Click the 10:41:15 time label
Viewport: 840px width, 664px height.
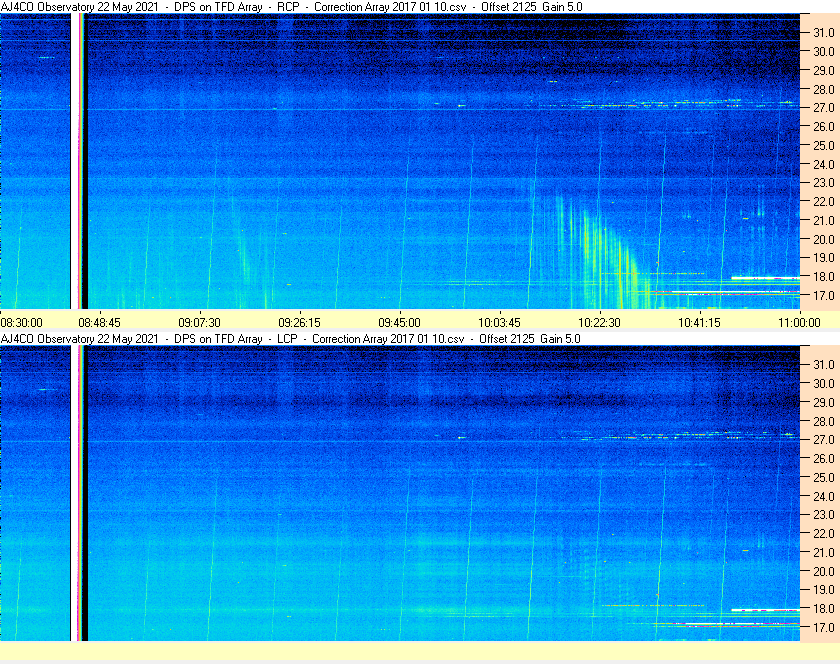(700, 323)
